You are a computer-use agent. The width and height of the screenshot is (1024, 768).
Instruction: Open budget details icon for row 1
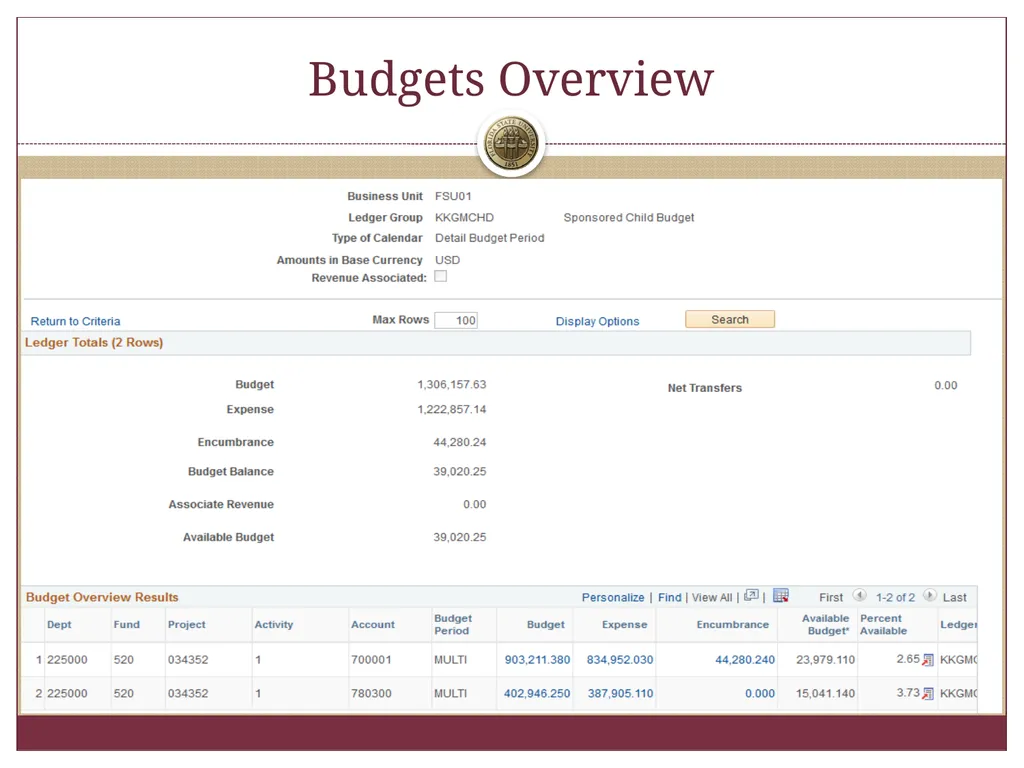pos(927,660)
